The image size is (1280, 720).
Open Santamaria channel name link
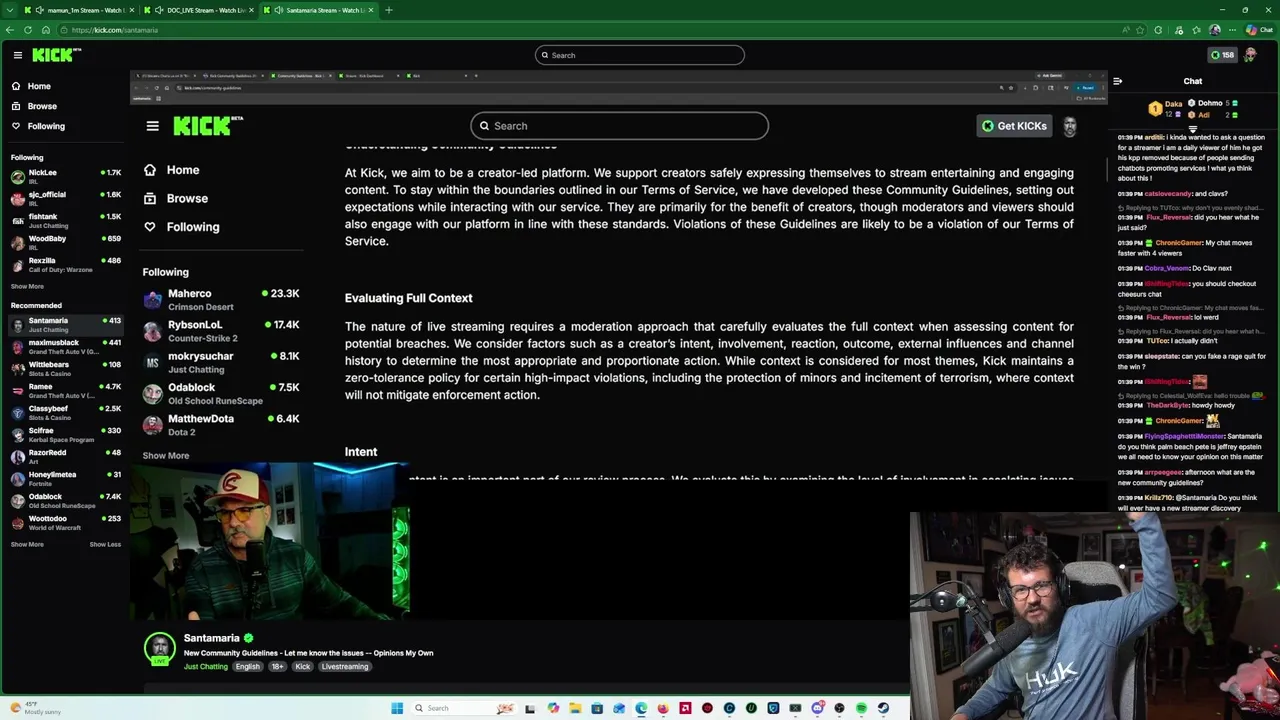tap(211, 638)
